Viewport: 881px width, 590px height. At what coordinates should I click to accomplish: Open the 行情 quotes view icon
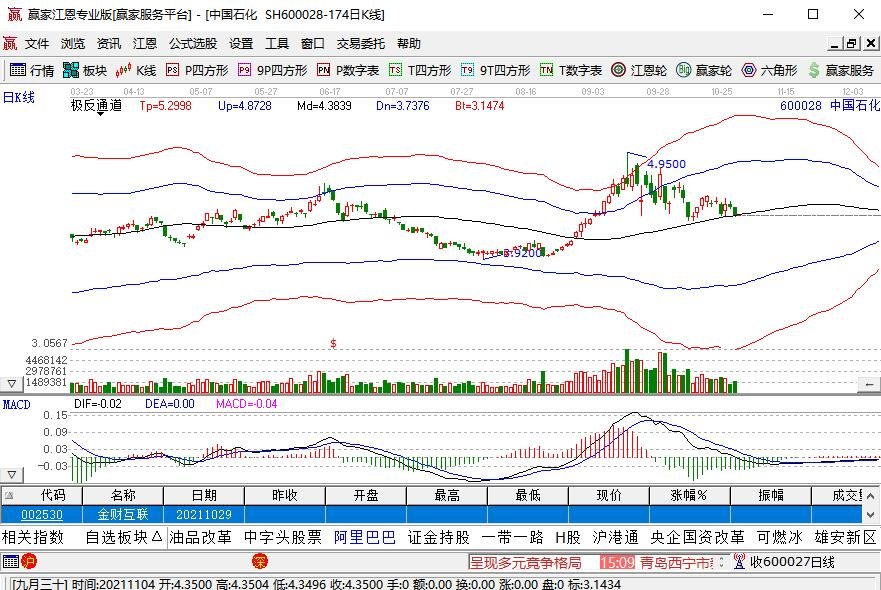(32, 70)
